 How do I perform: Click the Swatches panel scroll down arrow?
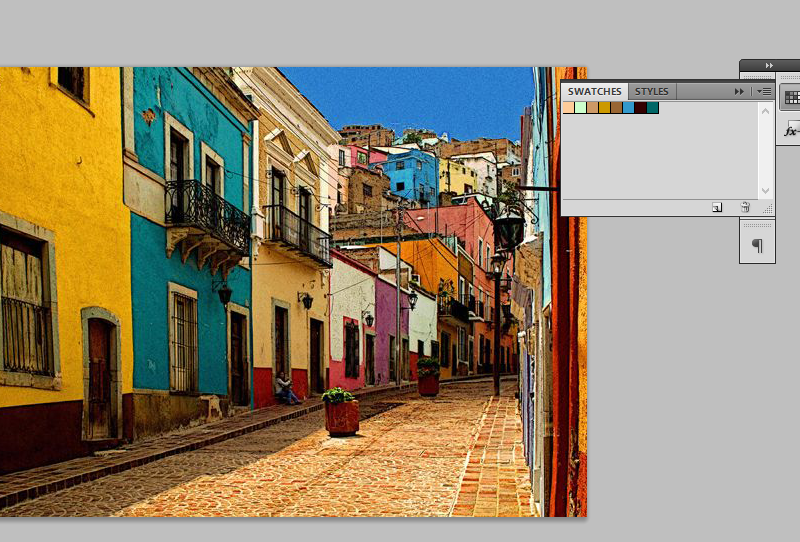pos(765,191)
